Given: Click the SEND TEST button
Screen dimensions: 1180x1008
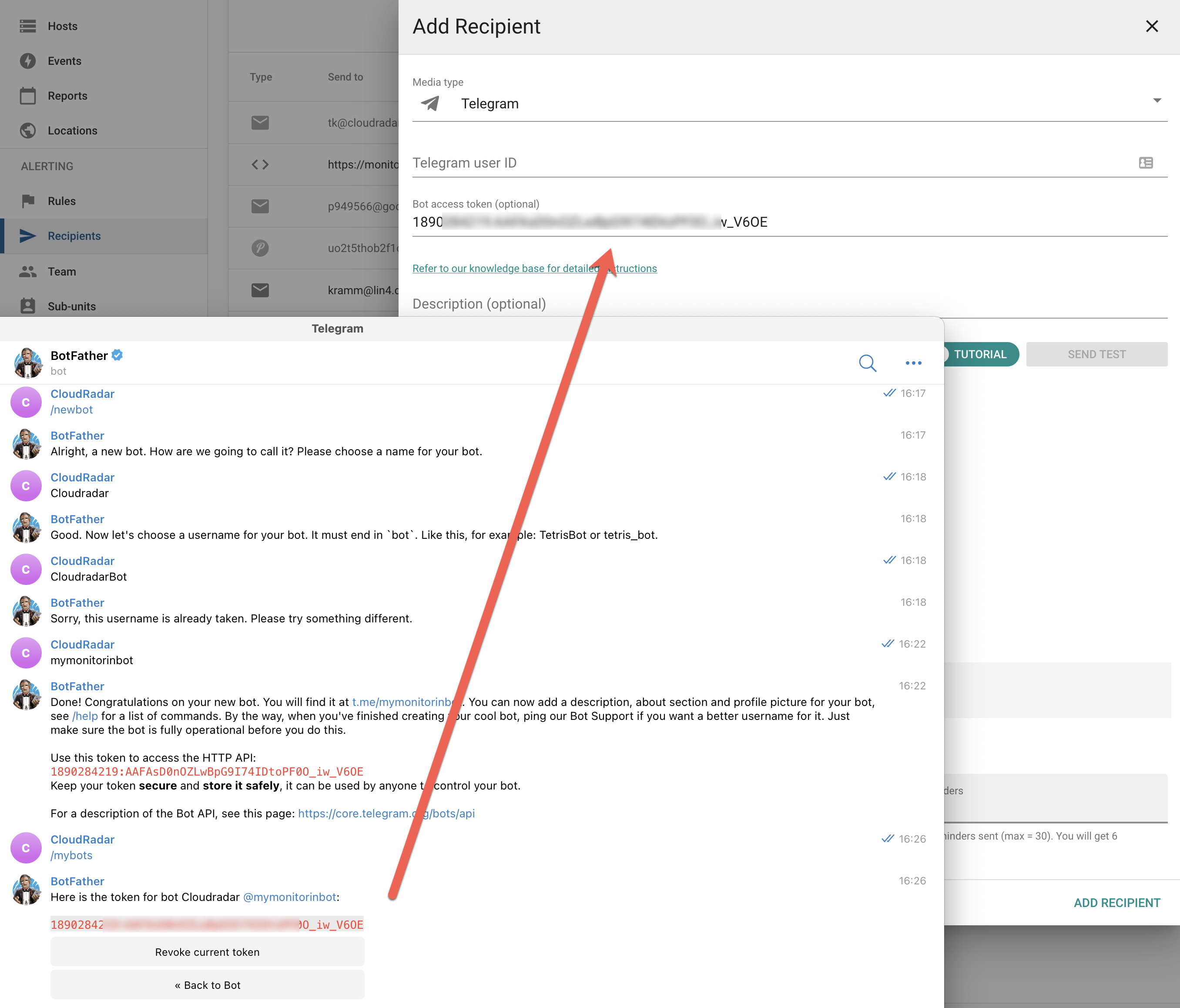Looking at the screenshot, I should [1096, 354].
